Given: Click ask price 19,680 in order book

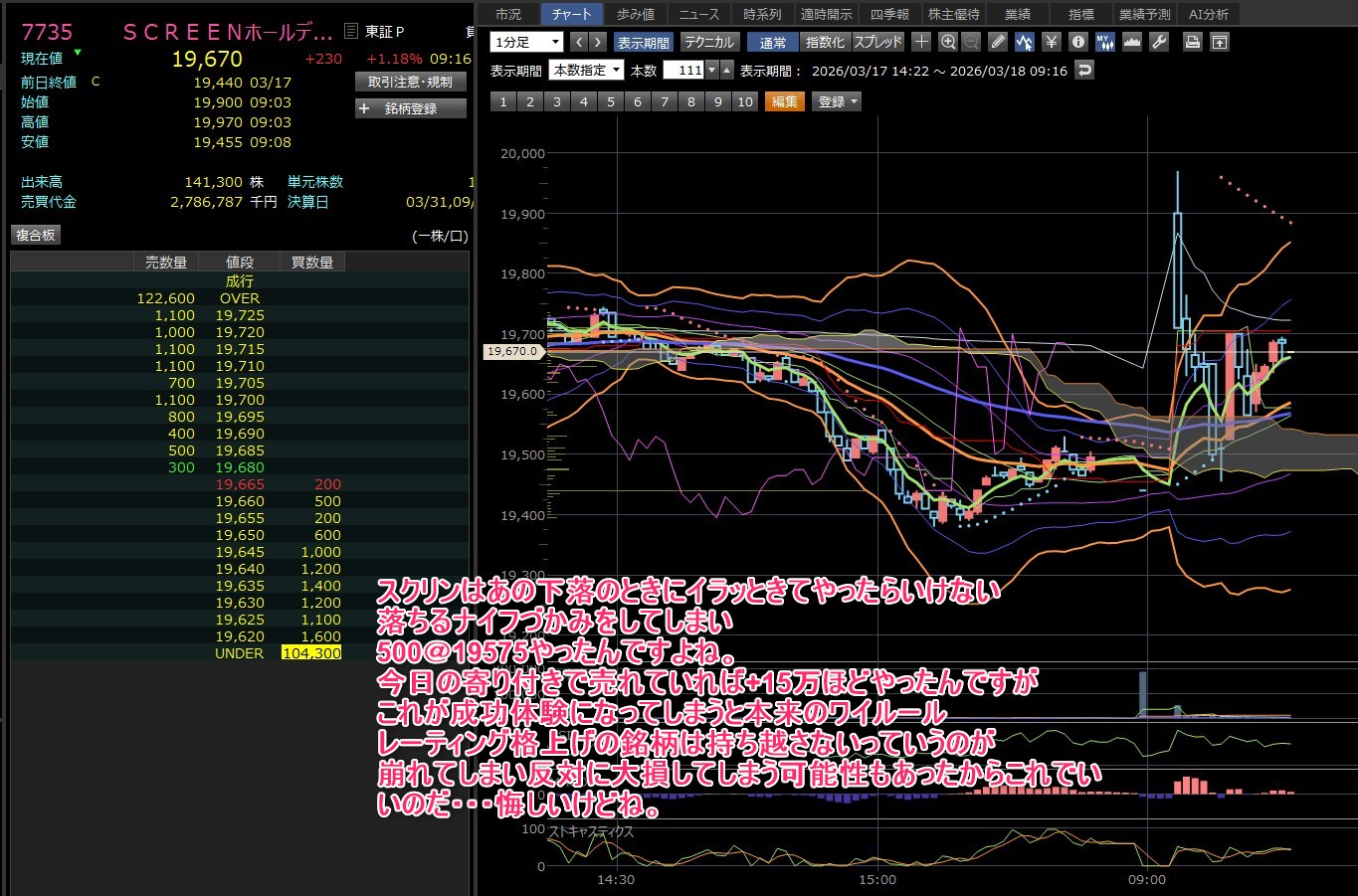Looking at the screenshot, I should click(240, 467).
